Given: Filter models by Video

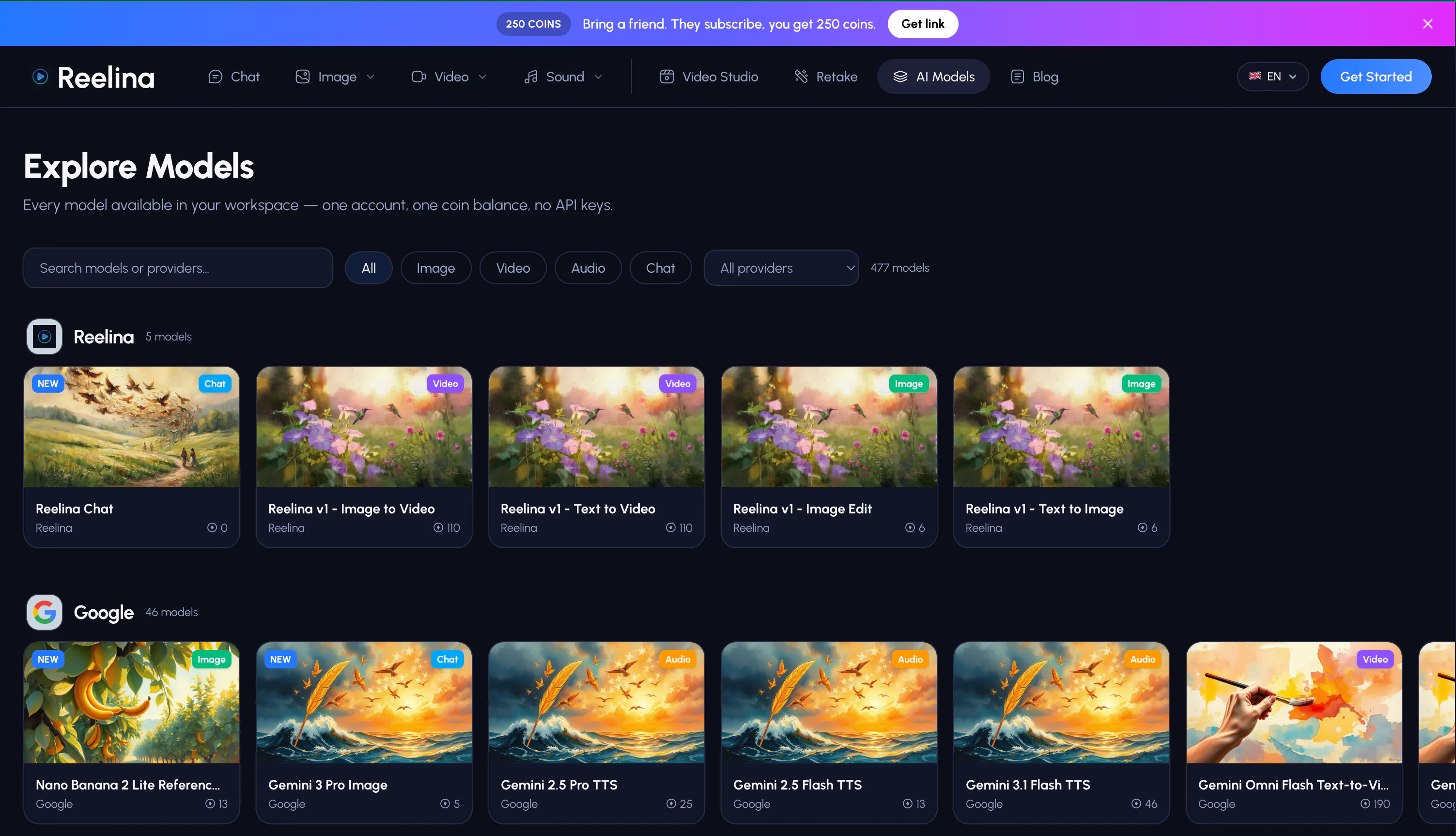Looking at the screenshot, I should pyautogui.click(x=513, y=268).
